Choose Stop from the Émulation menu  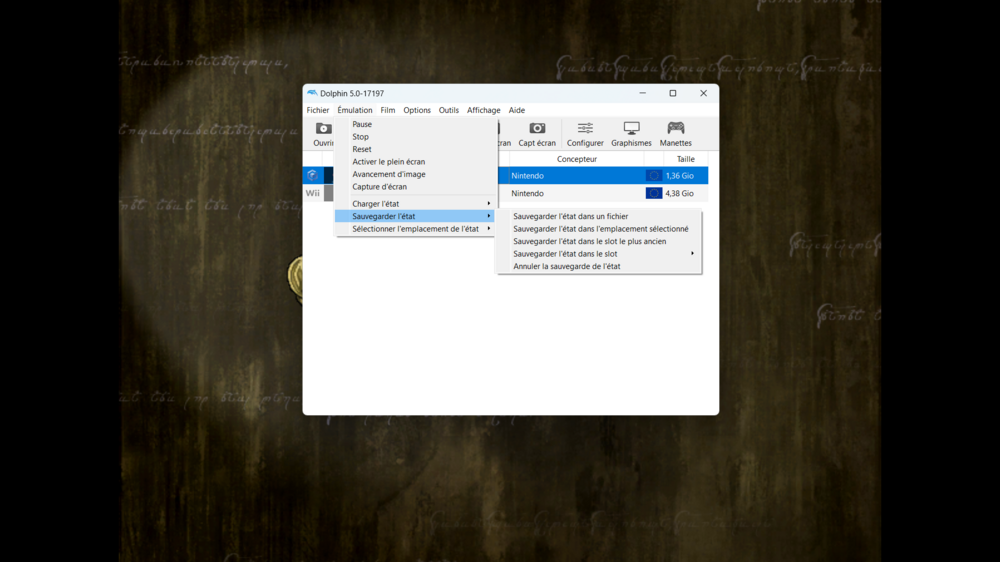[x=361, y=137]
